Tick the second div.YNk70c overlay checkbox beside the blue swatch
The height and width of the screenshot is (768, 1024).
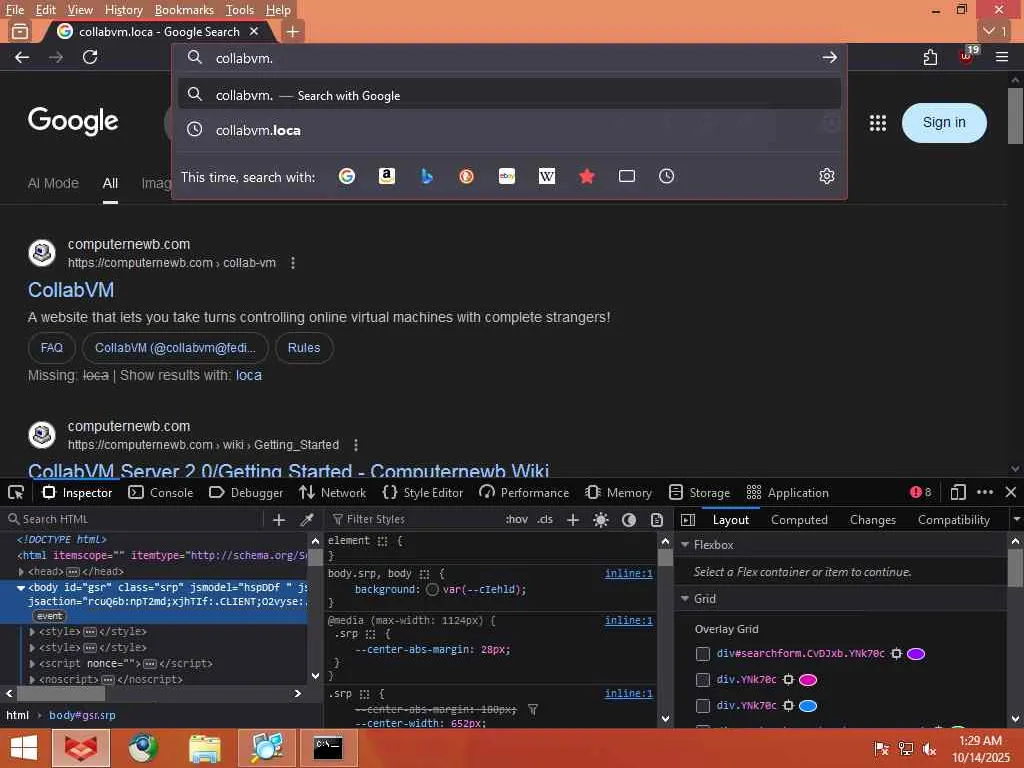[703, 706]
